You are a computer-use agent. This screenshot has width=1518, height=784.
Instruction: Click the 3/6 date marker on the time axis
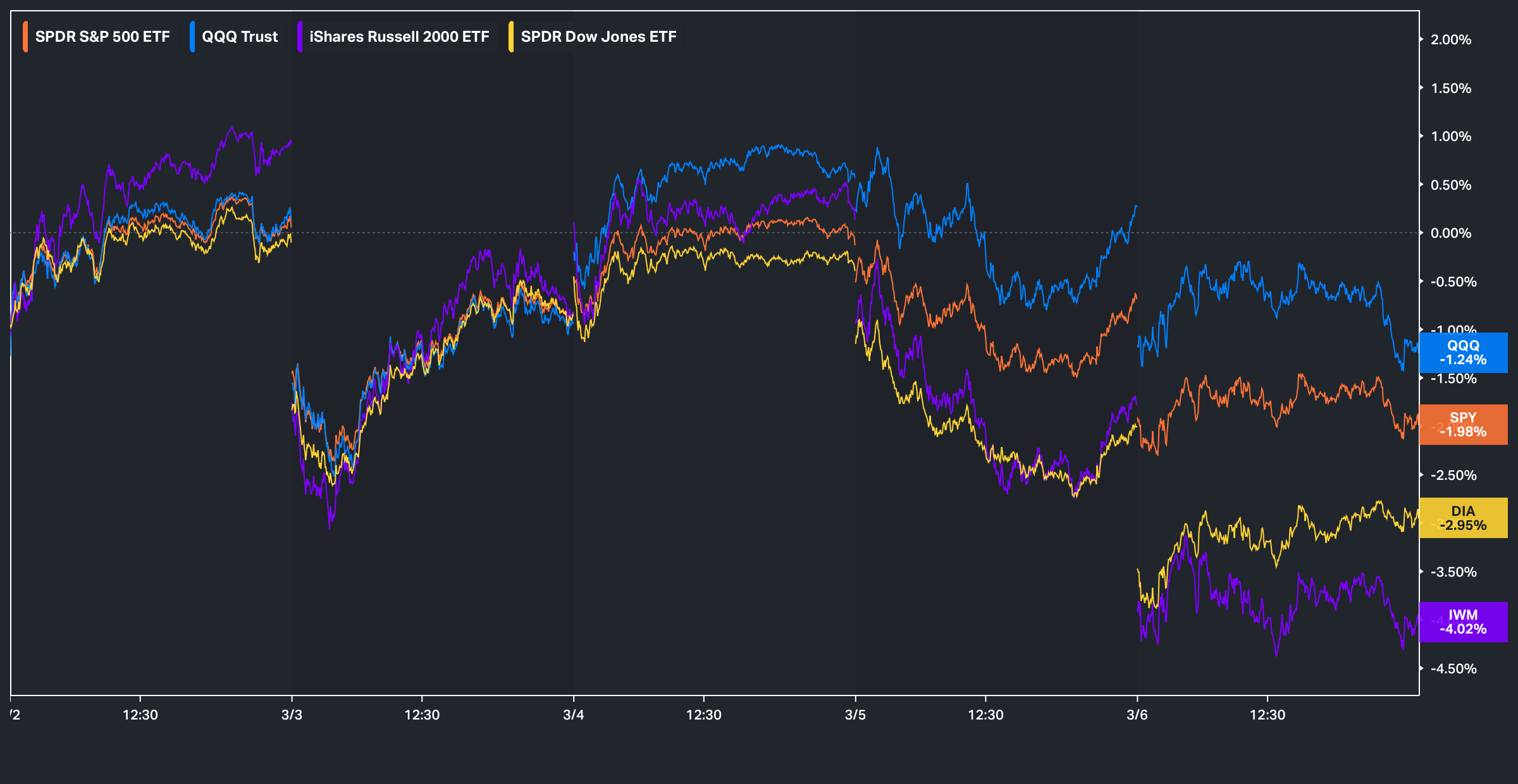[1137, 715]
